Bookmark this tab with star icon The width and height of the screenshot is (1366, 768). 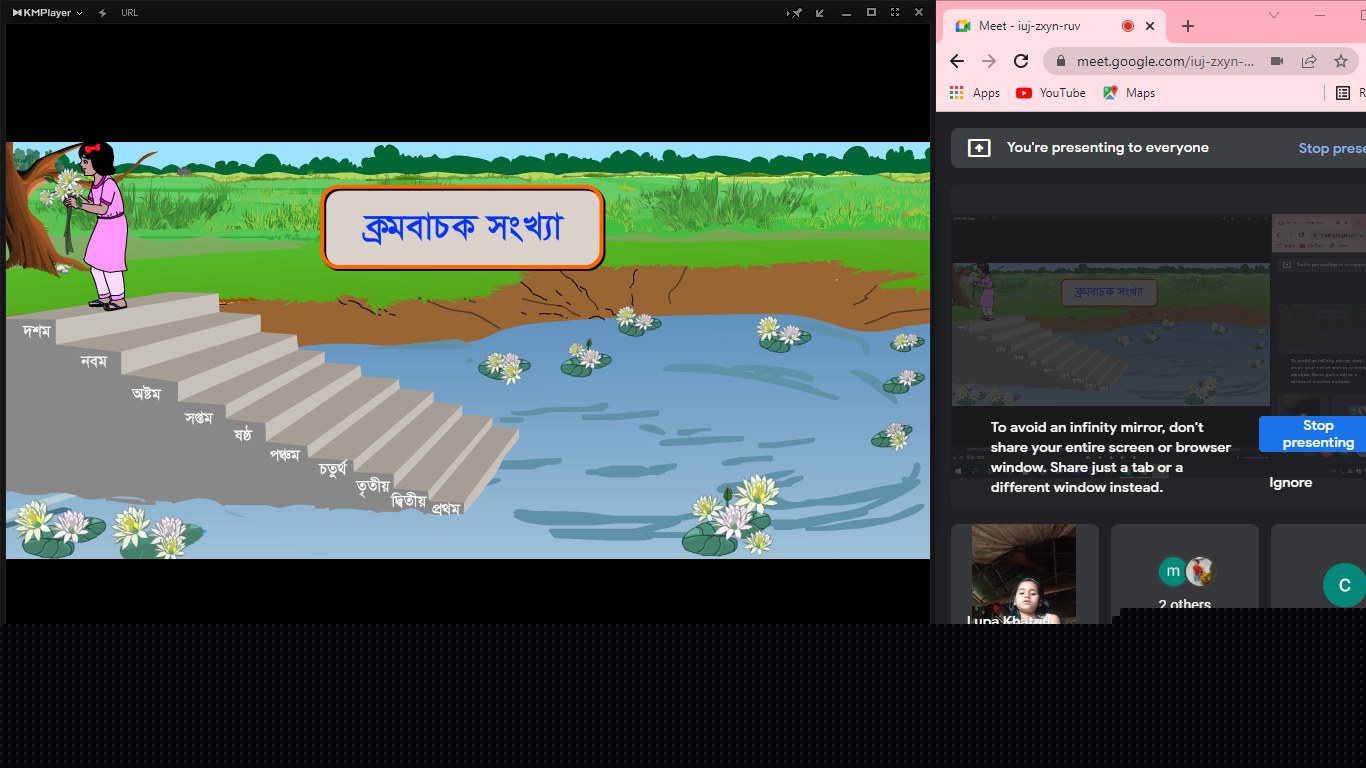coord(1341,61)
